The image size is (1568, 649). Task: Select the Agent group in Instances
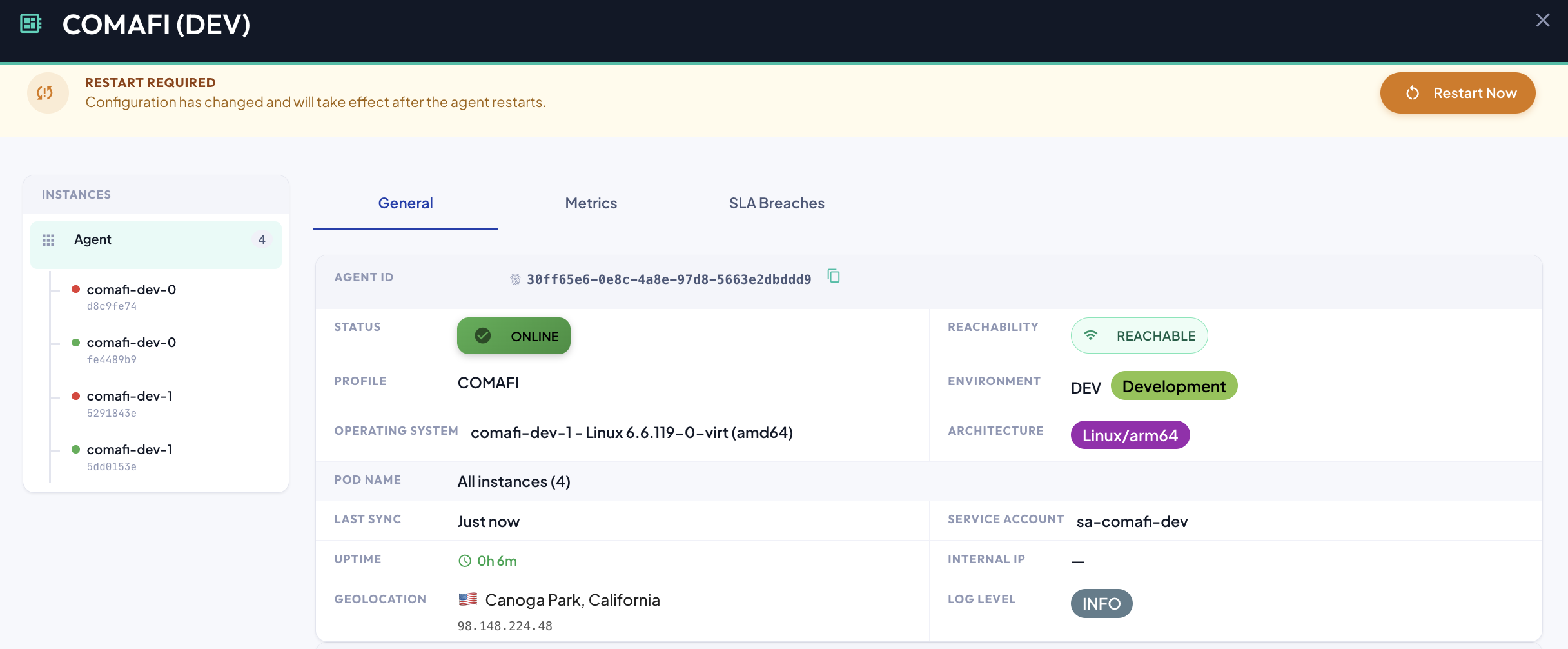(156, 245)
